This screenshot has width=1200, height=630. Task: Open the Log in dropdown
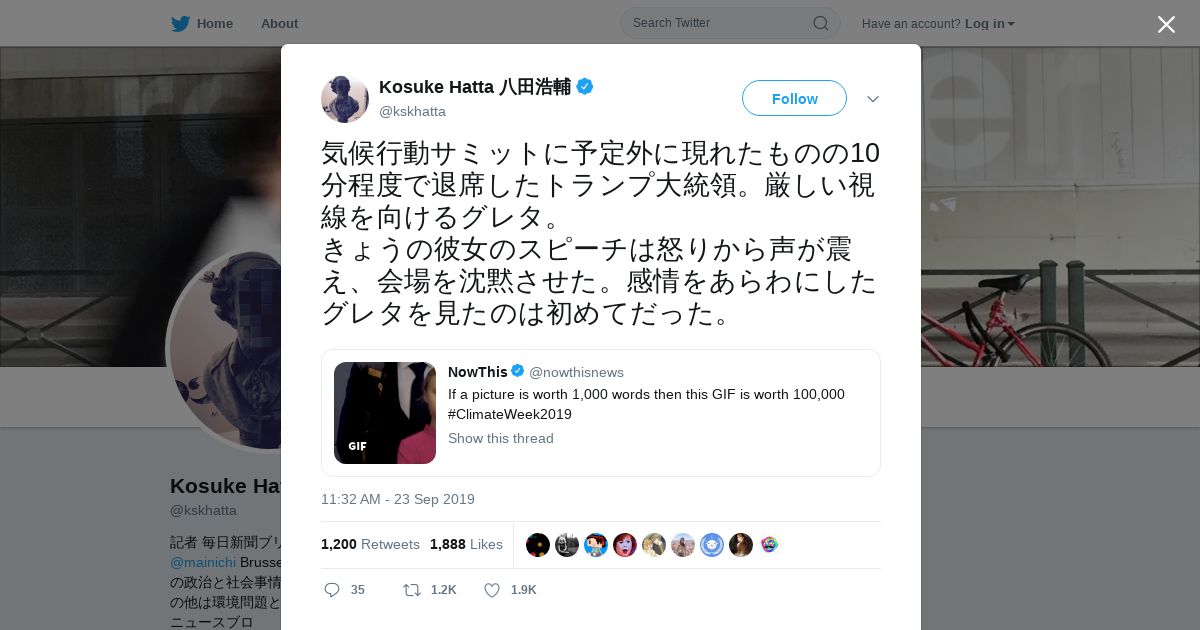coord(990,24)
